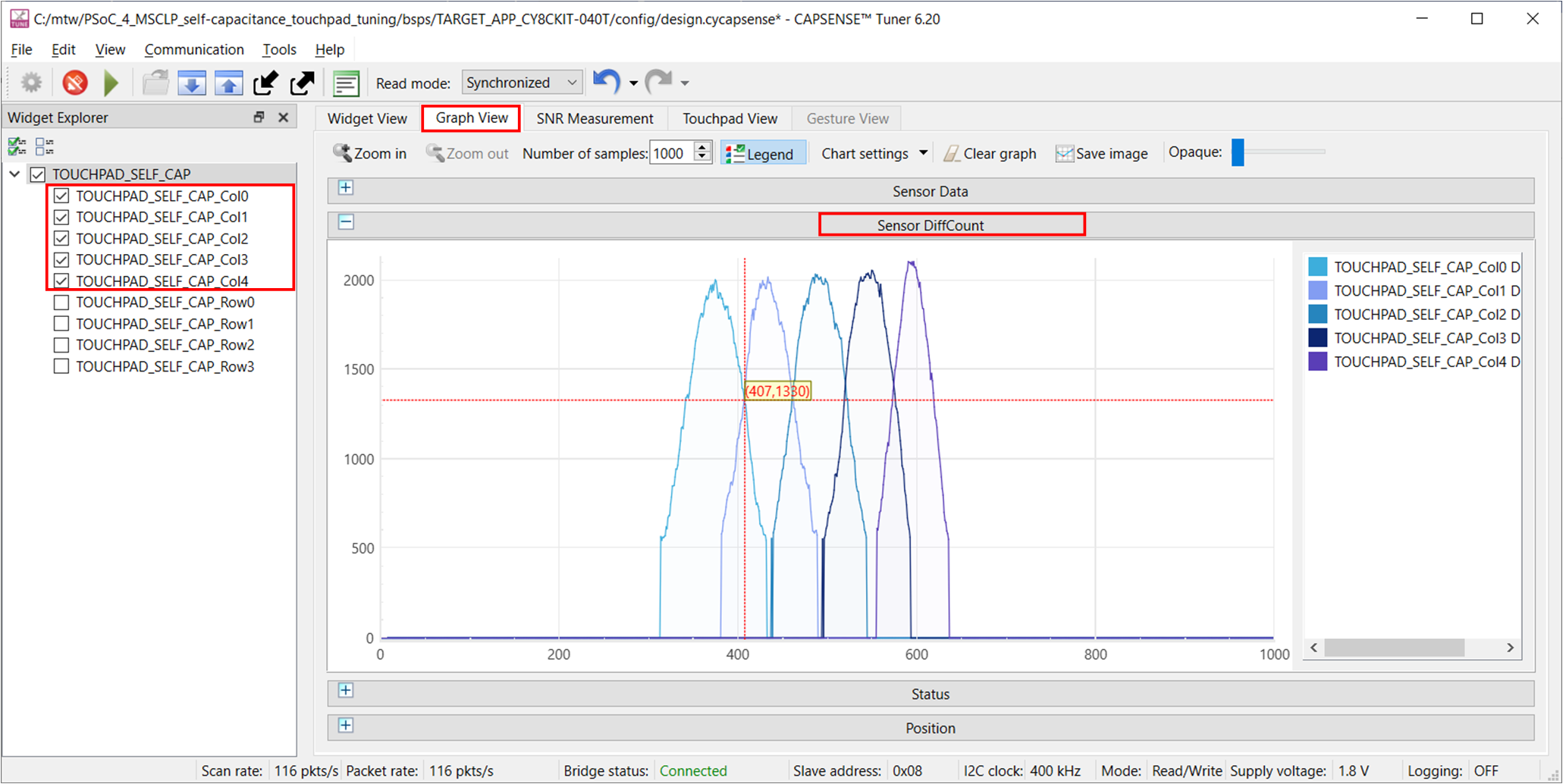This screenshot has width=1563, height=784.
Task: Click the Open folder toolbar icon
Action: (x=155, y=83)
